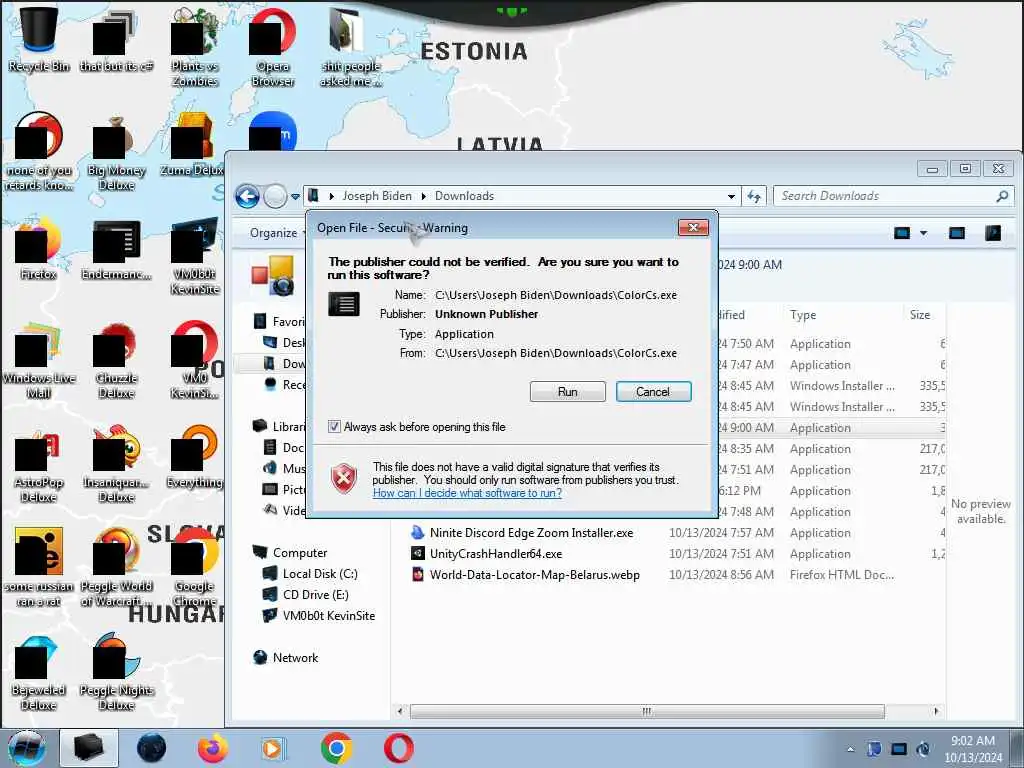Select Network in the navigation pane

pos(295,658)
